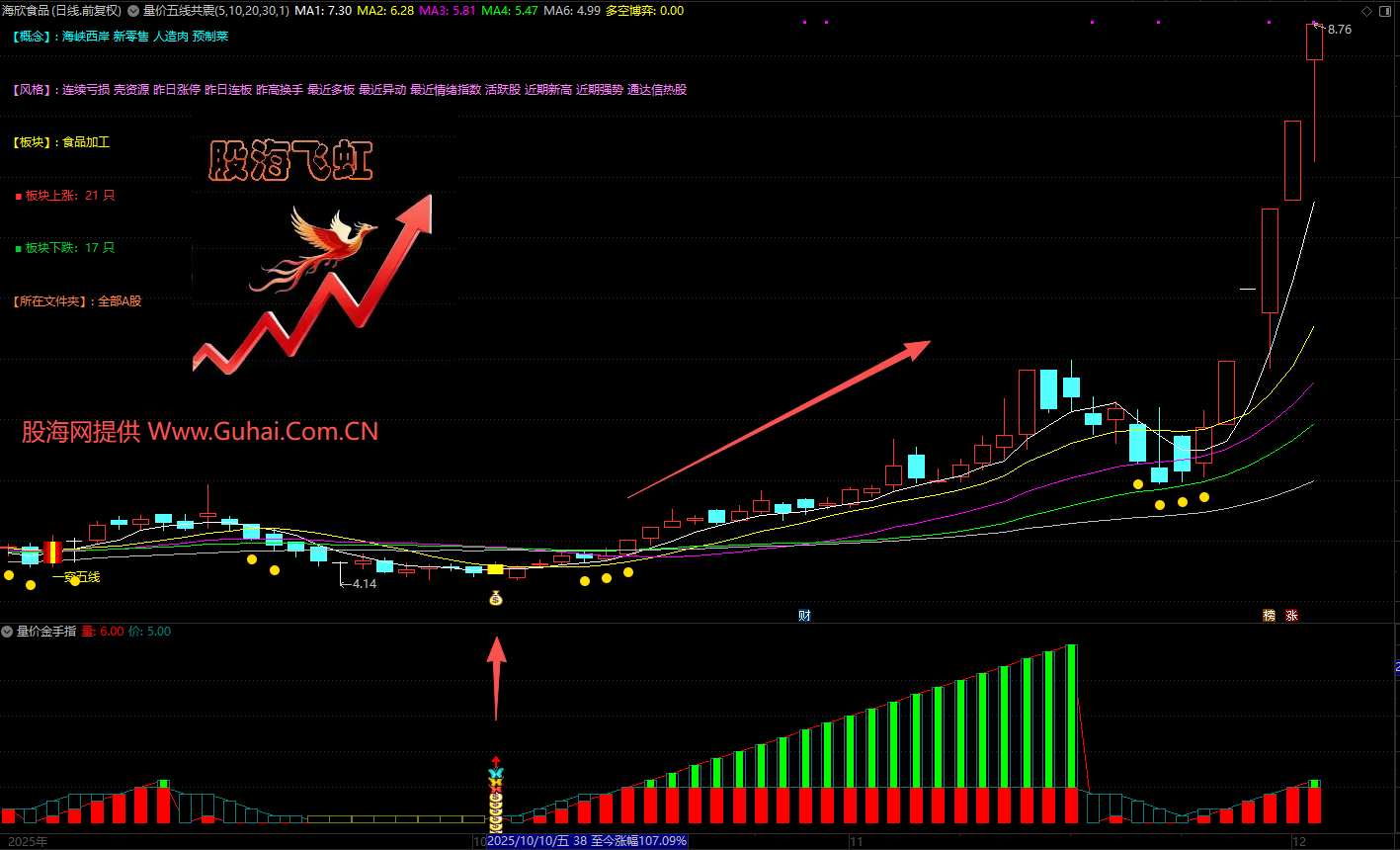
Task: Toggle the side panel icon at top right
Action: click(x=1385, y=11)
